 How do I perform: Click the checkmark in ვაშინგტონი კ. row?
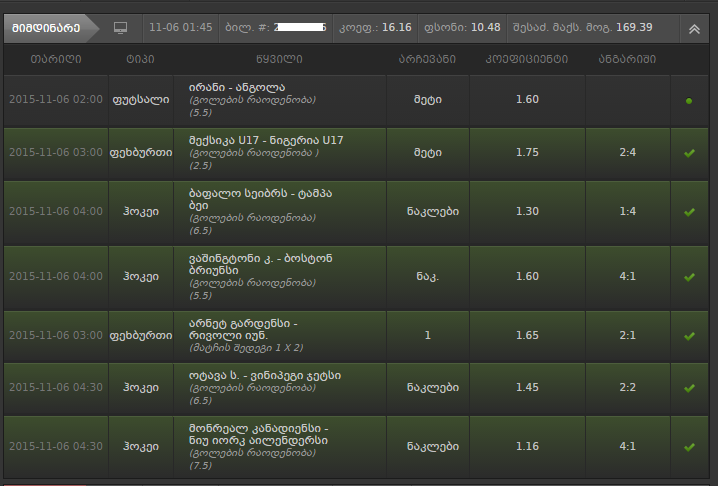689,277
